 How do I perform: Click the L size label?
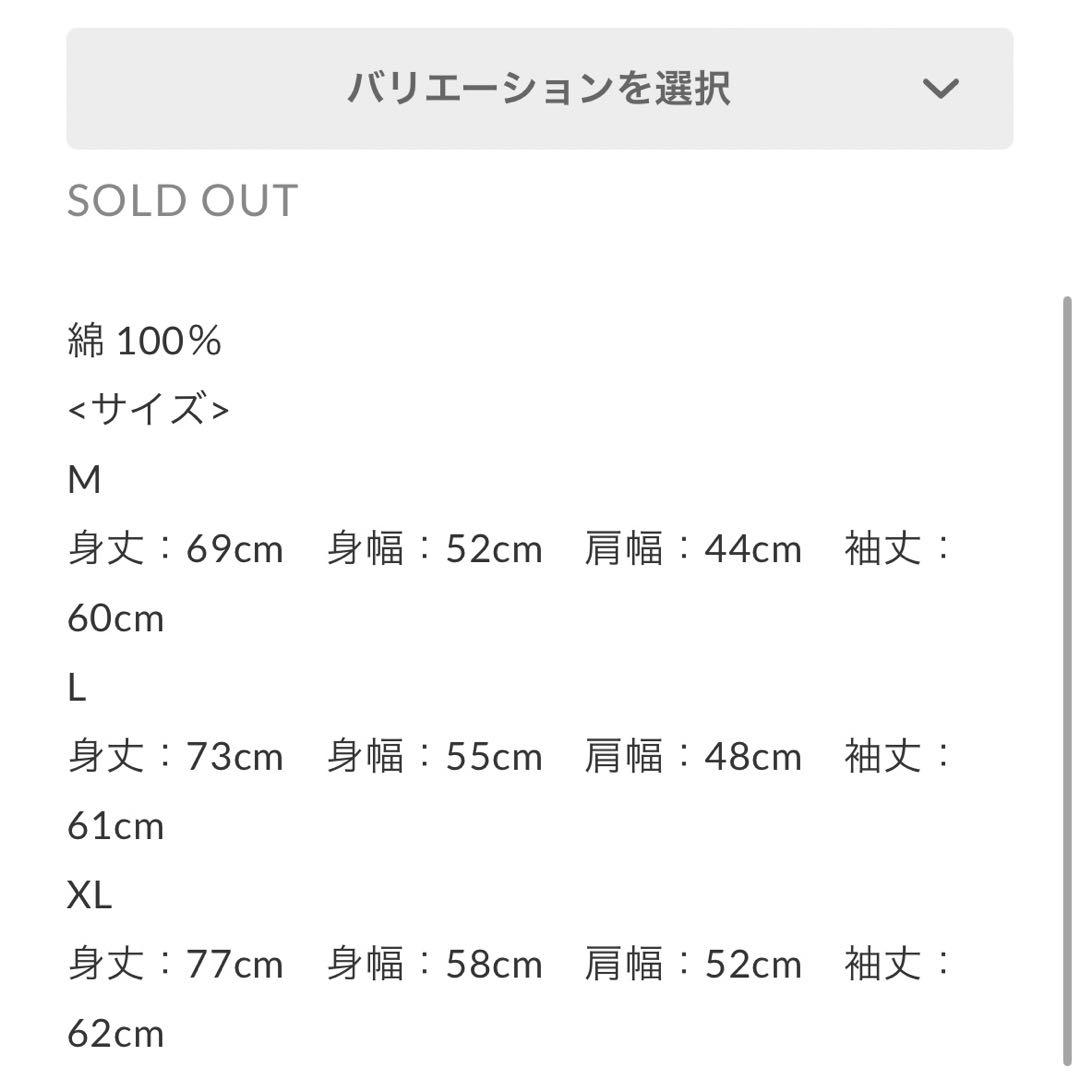[77, 688]
